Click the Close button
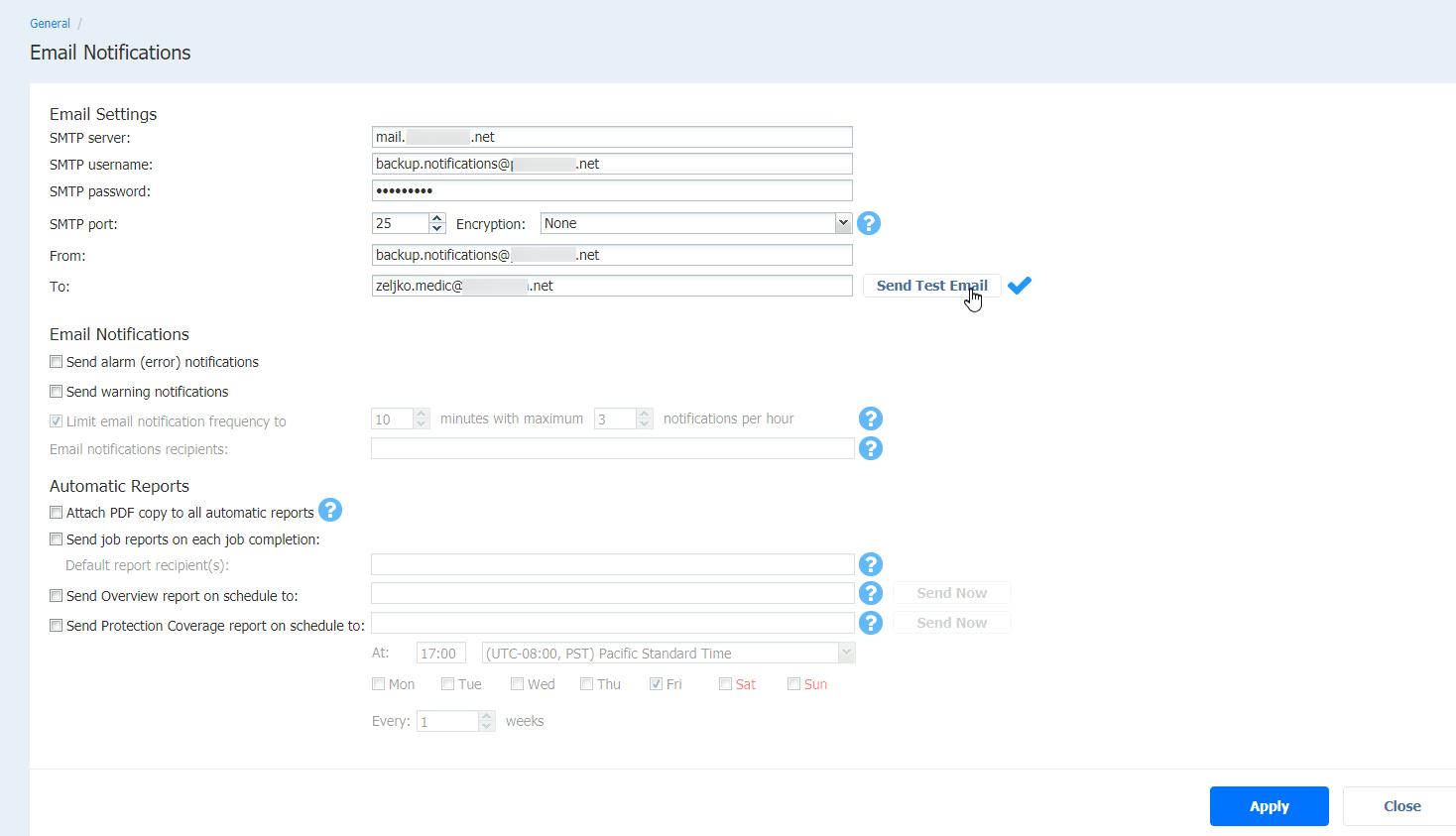The image size is (1456, 836). click(x=1402, y=806)
